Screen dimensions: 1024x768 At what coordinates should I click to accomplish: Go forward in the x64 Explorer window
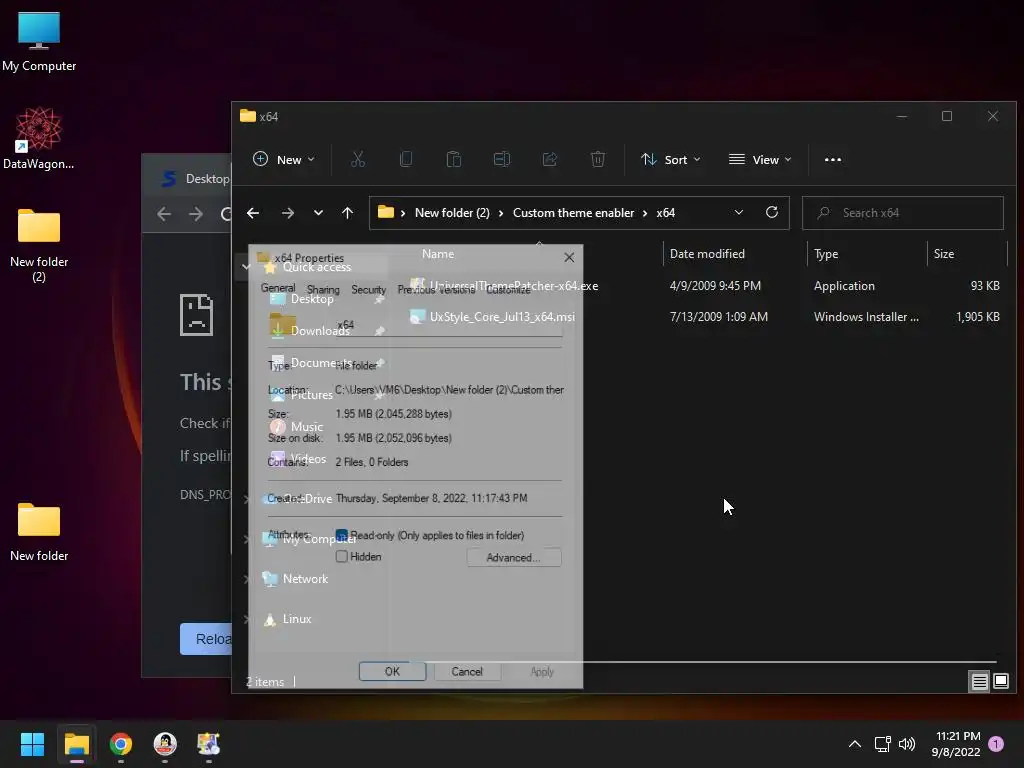click(x=287, y=213)
